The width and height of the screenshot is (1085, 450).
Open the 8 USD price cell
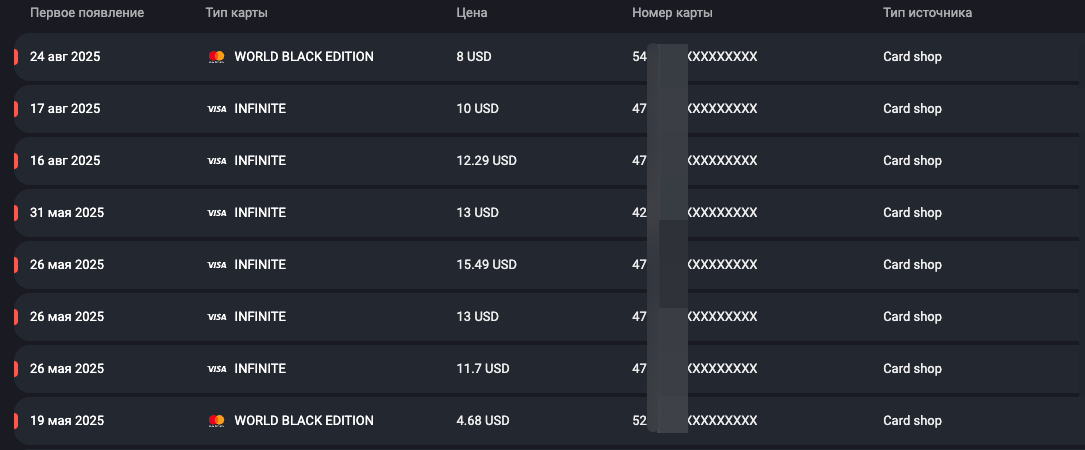pyautogui.click(x=474, y=57)
